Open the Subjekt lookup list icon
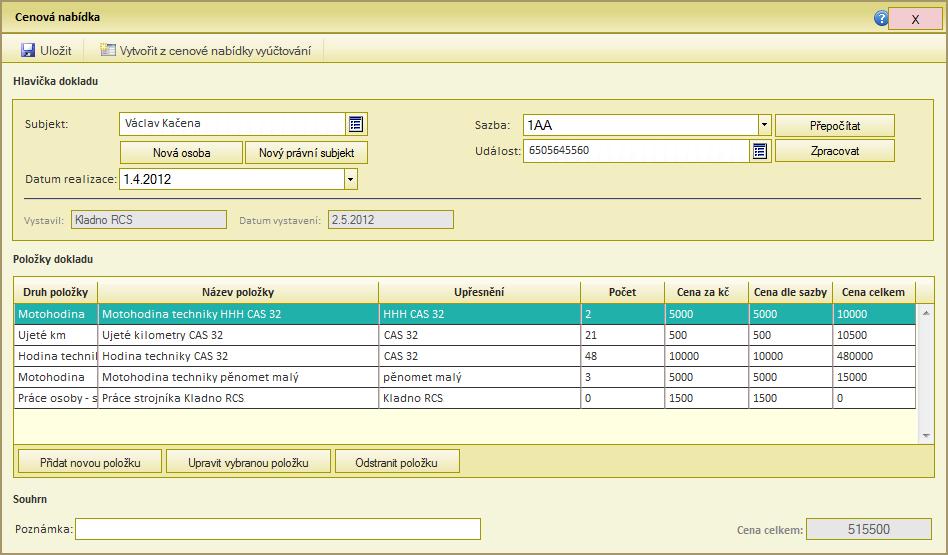Screen dimensions: 948x555 (x=356, y=124)
